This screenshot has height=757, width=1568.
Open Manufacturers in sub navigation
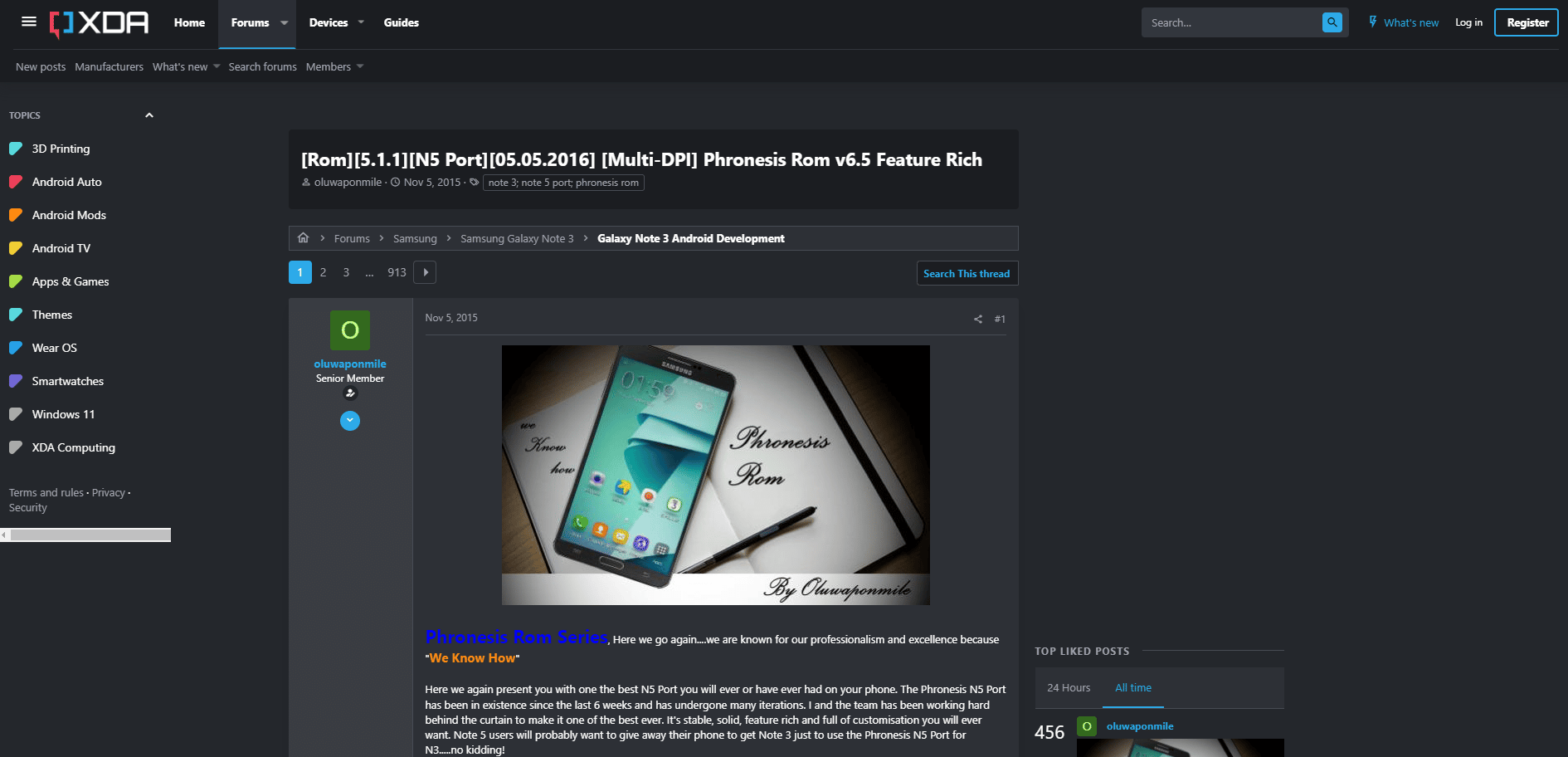pos(109,66)
